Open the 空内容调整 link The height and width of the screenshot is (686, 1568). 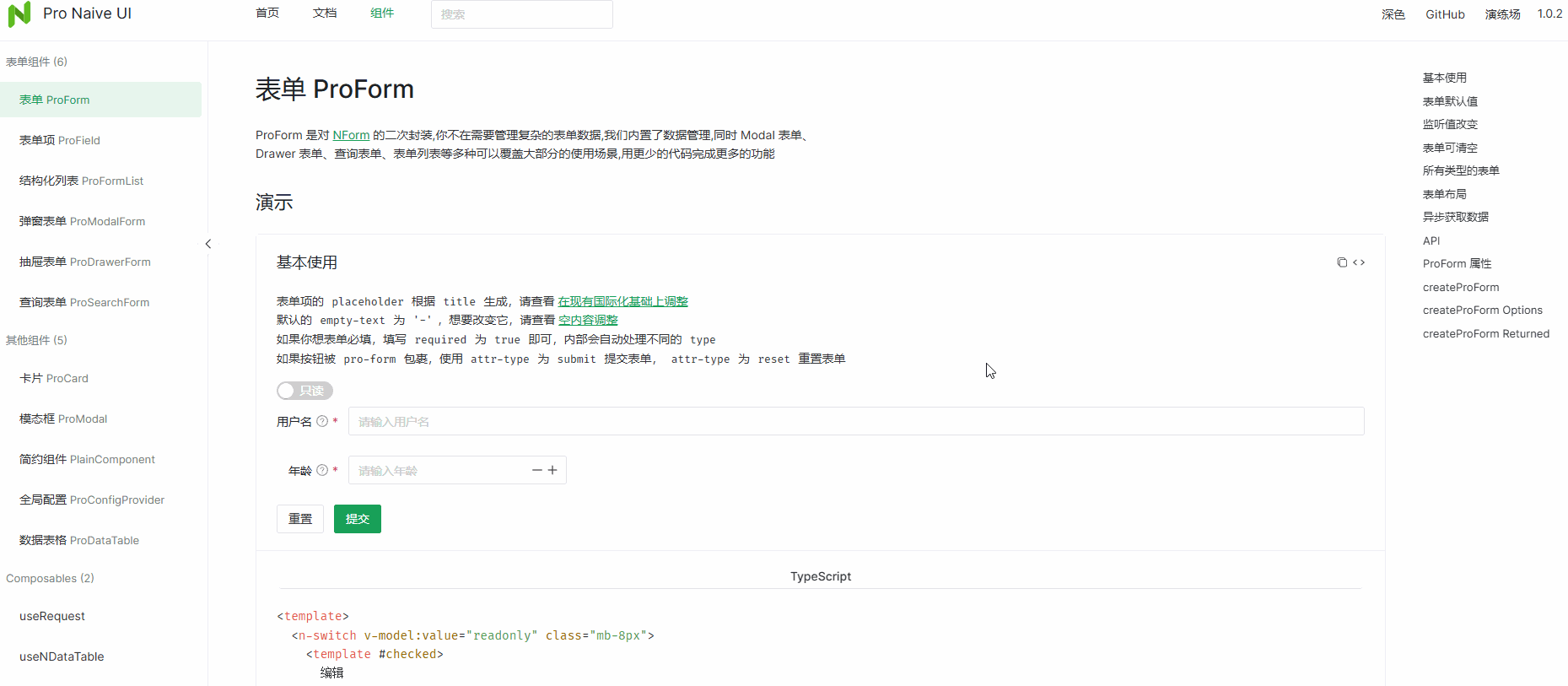[x=588, y=320]
